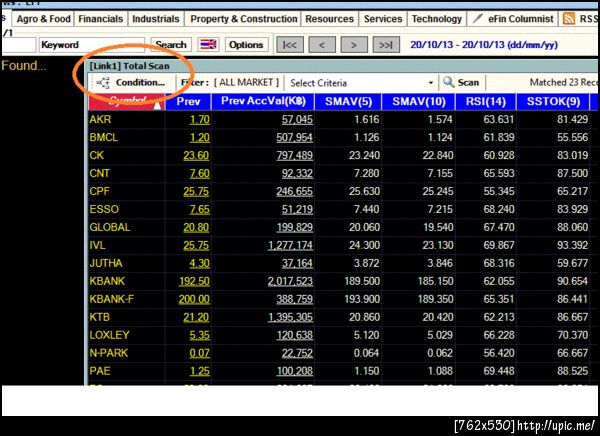The image size is (600, 436).
Task: Click KBANK-F previous price 200.00
Action: (194, 300)
